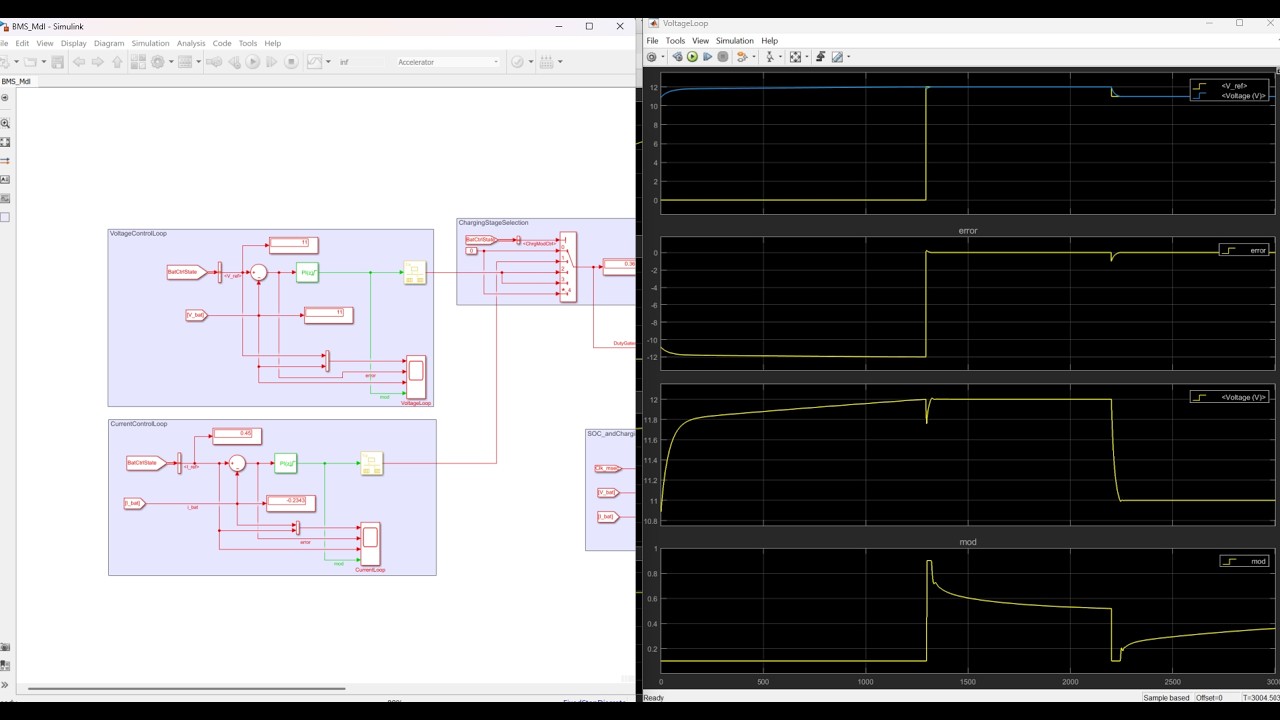Select the Image tool in canvas palette
The height and width of the screenshot is (720, 1280).
click(x=5, y=198)
